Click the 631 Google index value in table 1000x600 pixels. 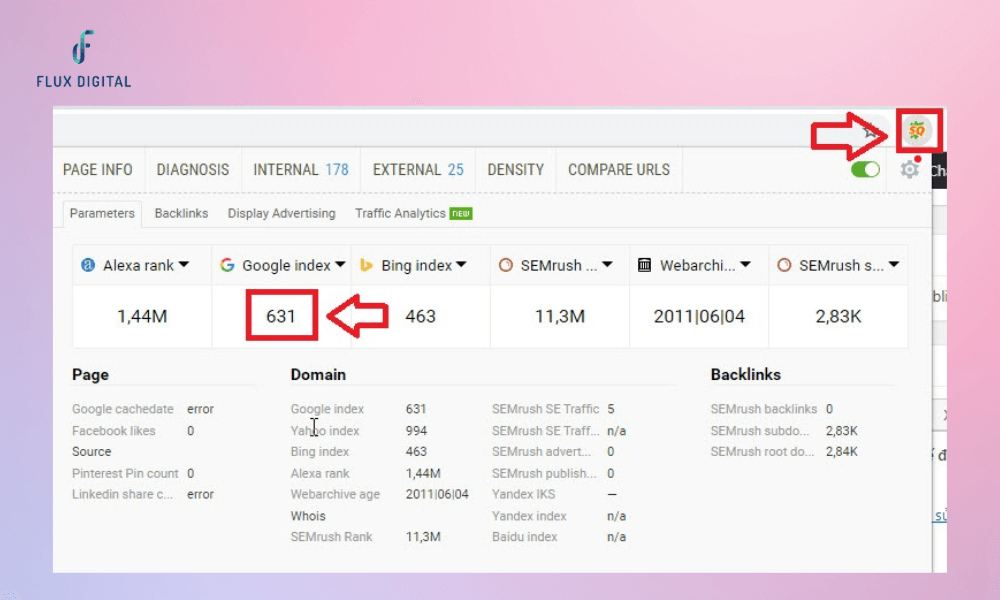(x=281, y=316)
